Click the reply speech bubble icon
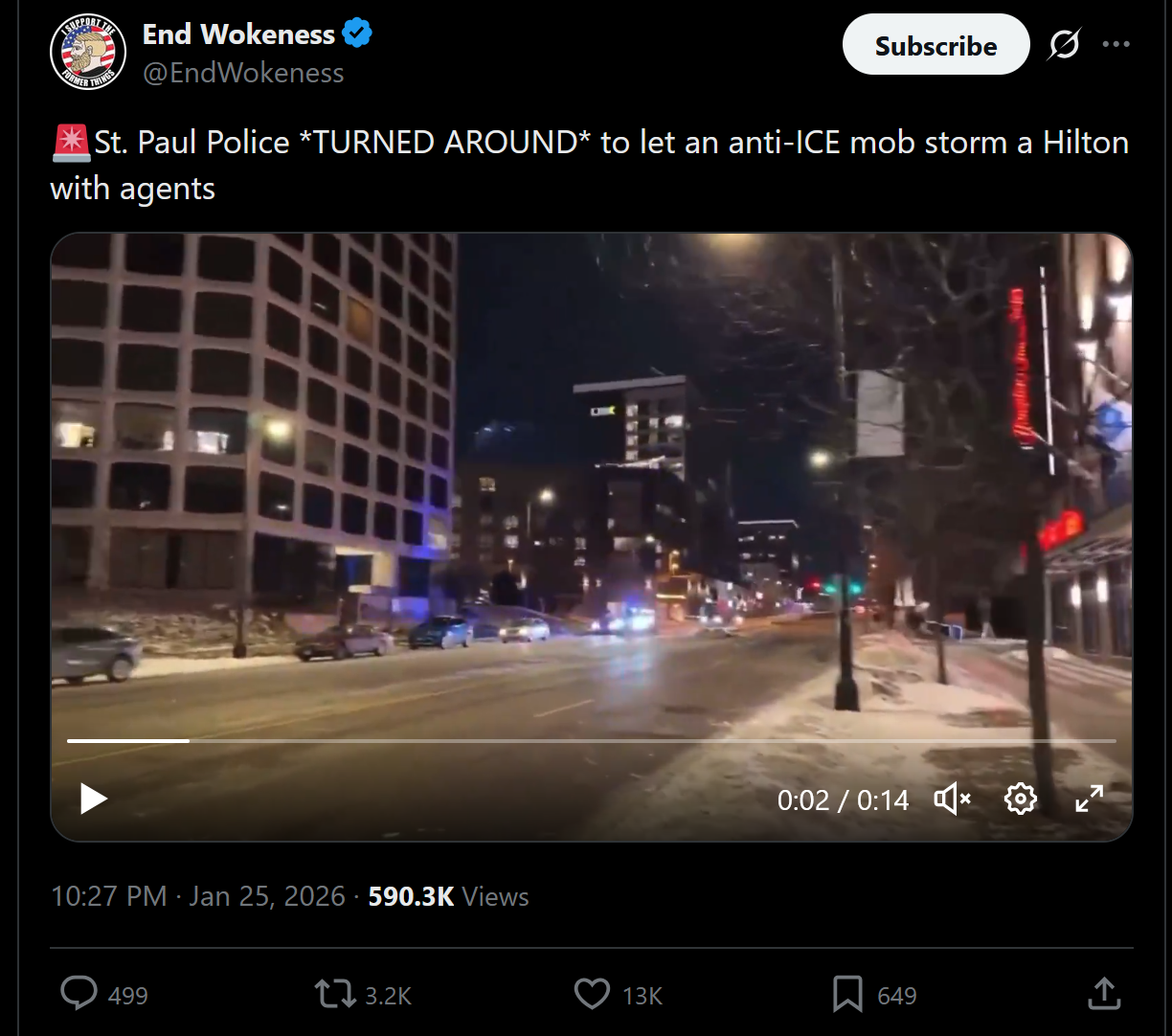Screen dimensions: 1172x1036 point(79,994)
